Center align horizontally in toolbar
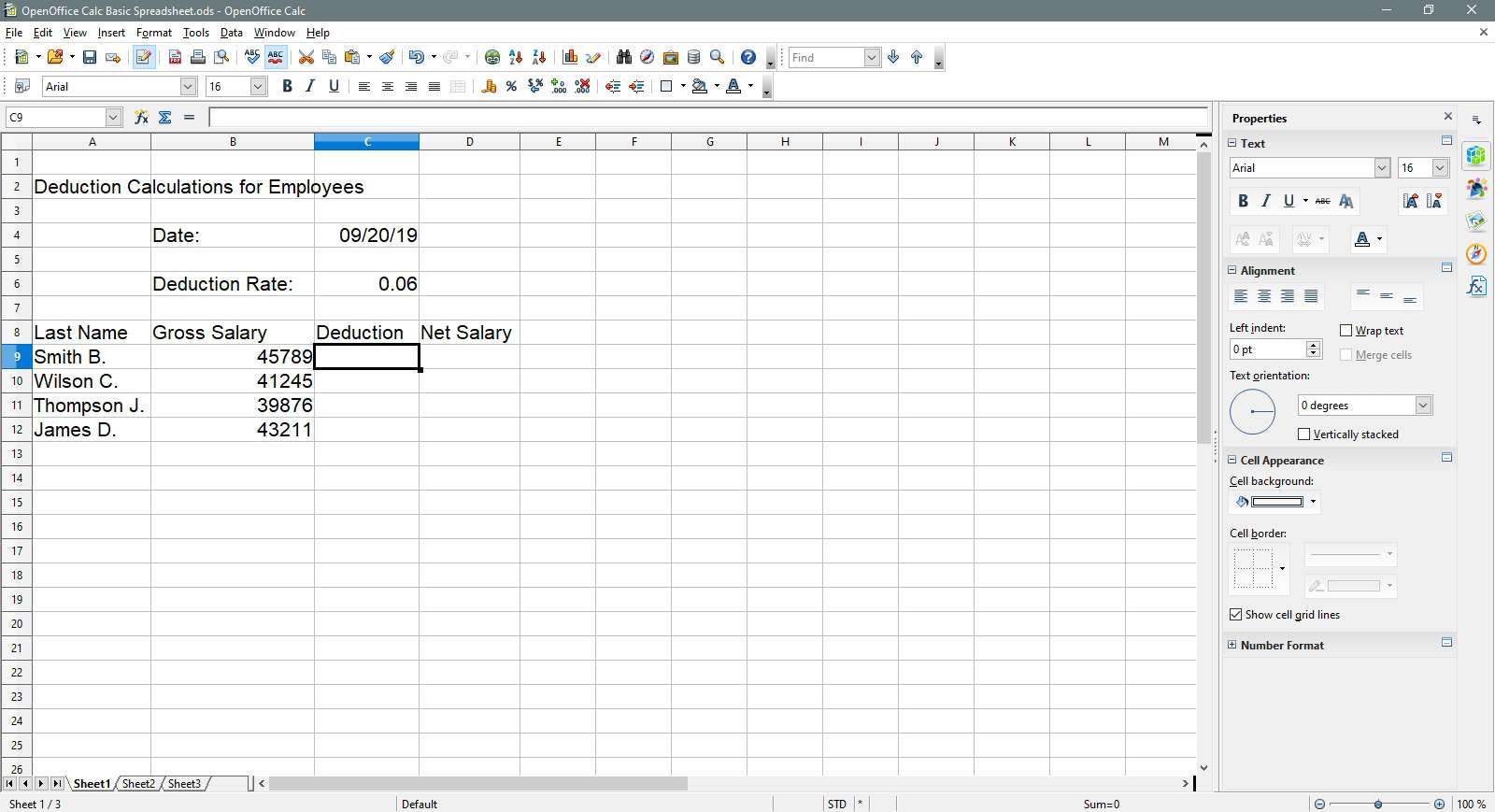Image resolution: width=1495 pixels, height=812 pixels. click(x=388, y=86)
